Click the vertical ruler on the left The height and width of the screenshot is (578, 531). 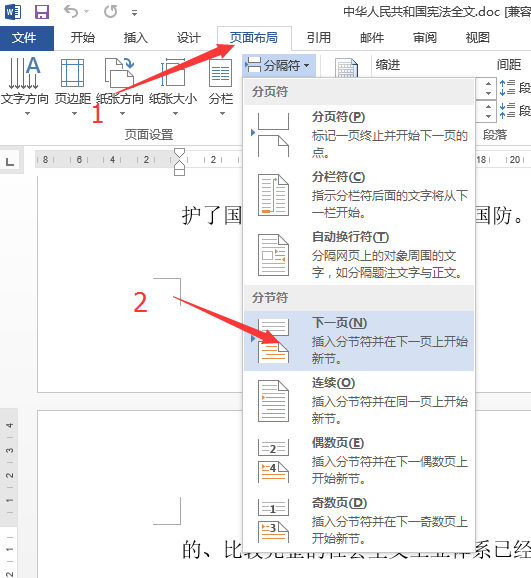9,493
